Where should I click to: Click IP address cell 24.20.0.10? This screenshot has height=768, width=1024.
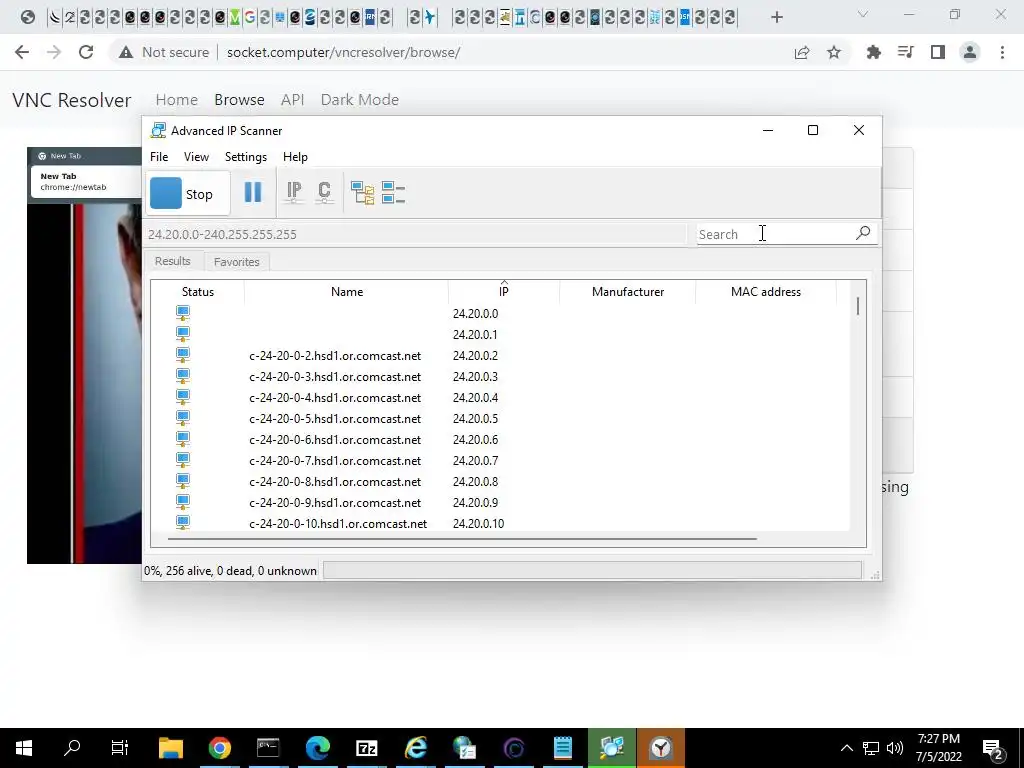coord(479,524)
